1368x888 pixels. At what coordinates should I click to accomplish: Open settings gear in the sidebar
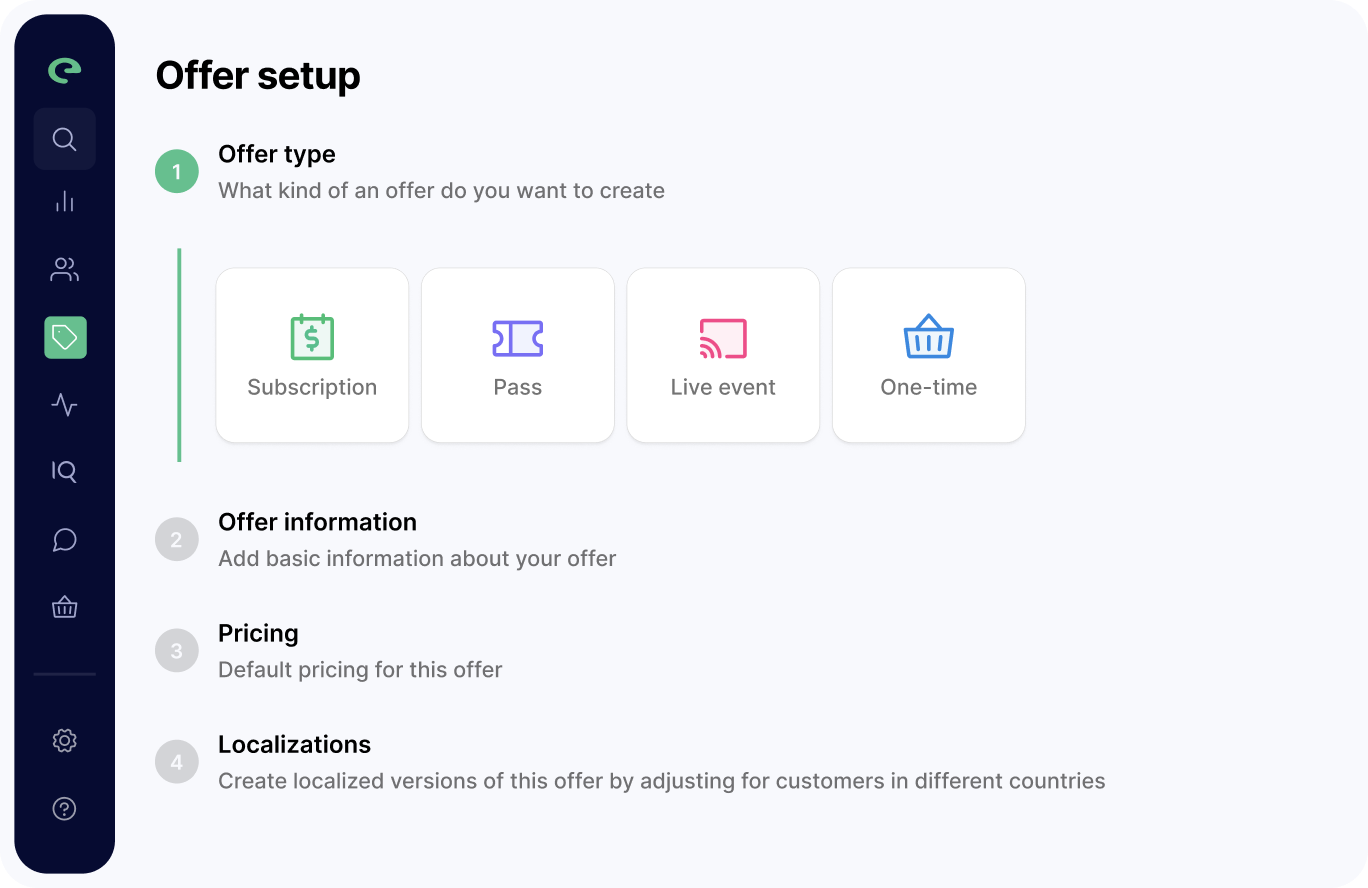point(65,741)
